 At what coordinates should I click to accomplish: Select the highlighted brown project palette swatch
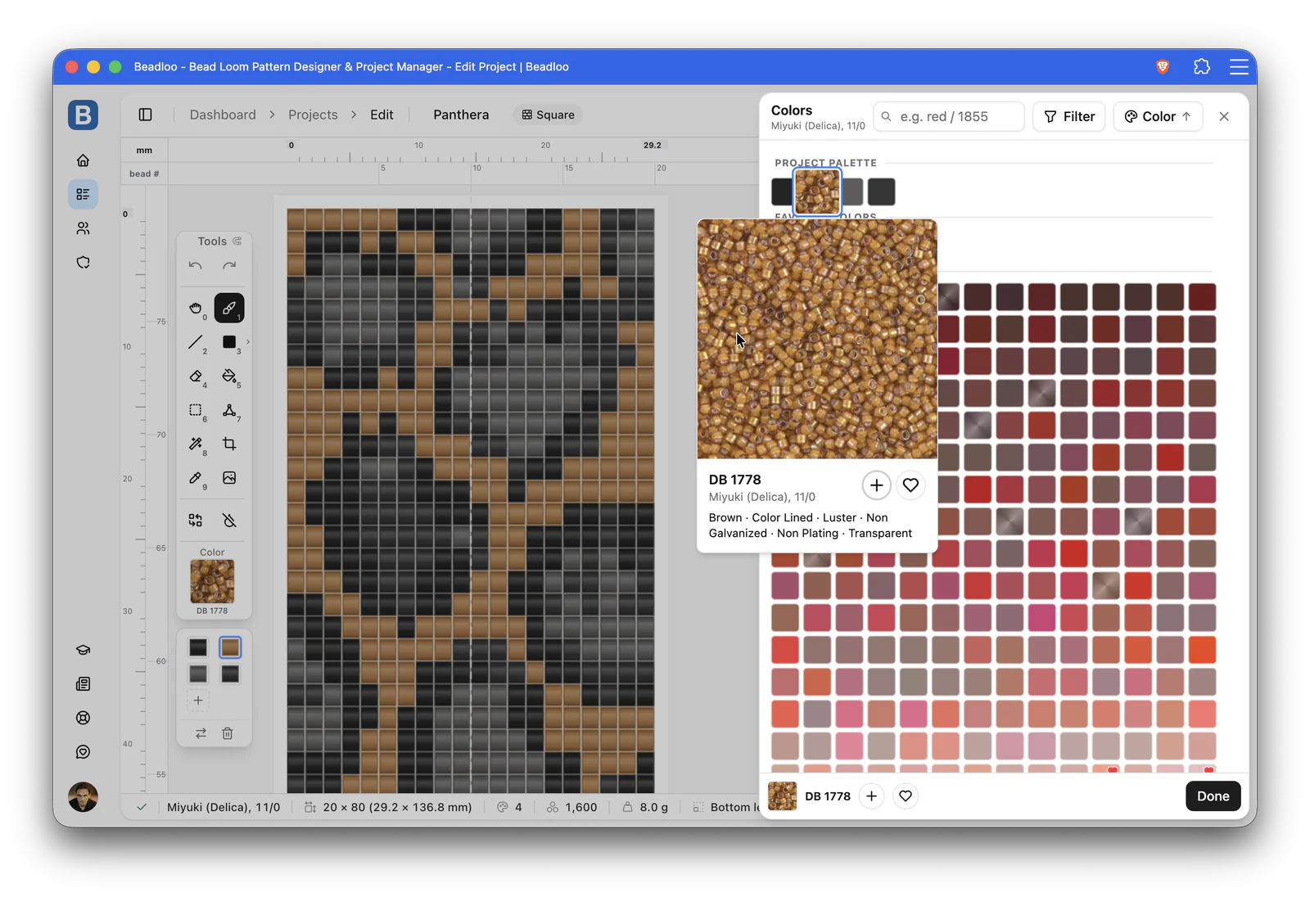[817, 192]
